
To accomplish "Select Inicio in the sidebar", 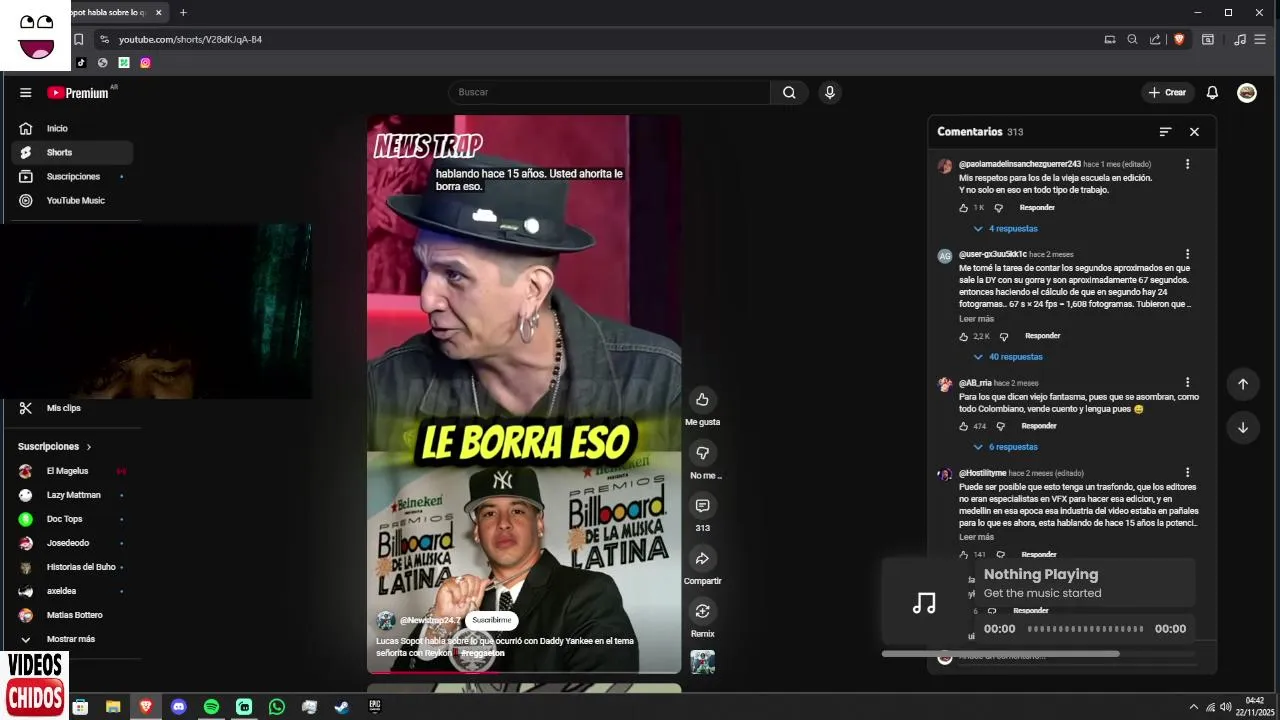I will [72, 128].
